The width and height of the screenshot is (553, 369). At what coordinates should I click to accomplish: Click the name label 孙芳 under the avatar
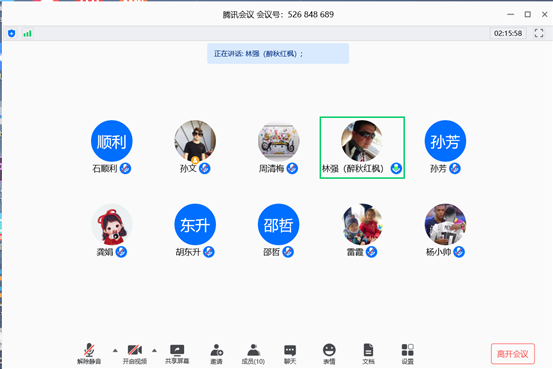click(x=438, y=169)
